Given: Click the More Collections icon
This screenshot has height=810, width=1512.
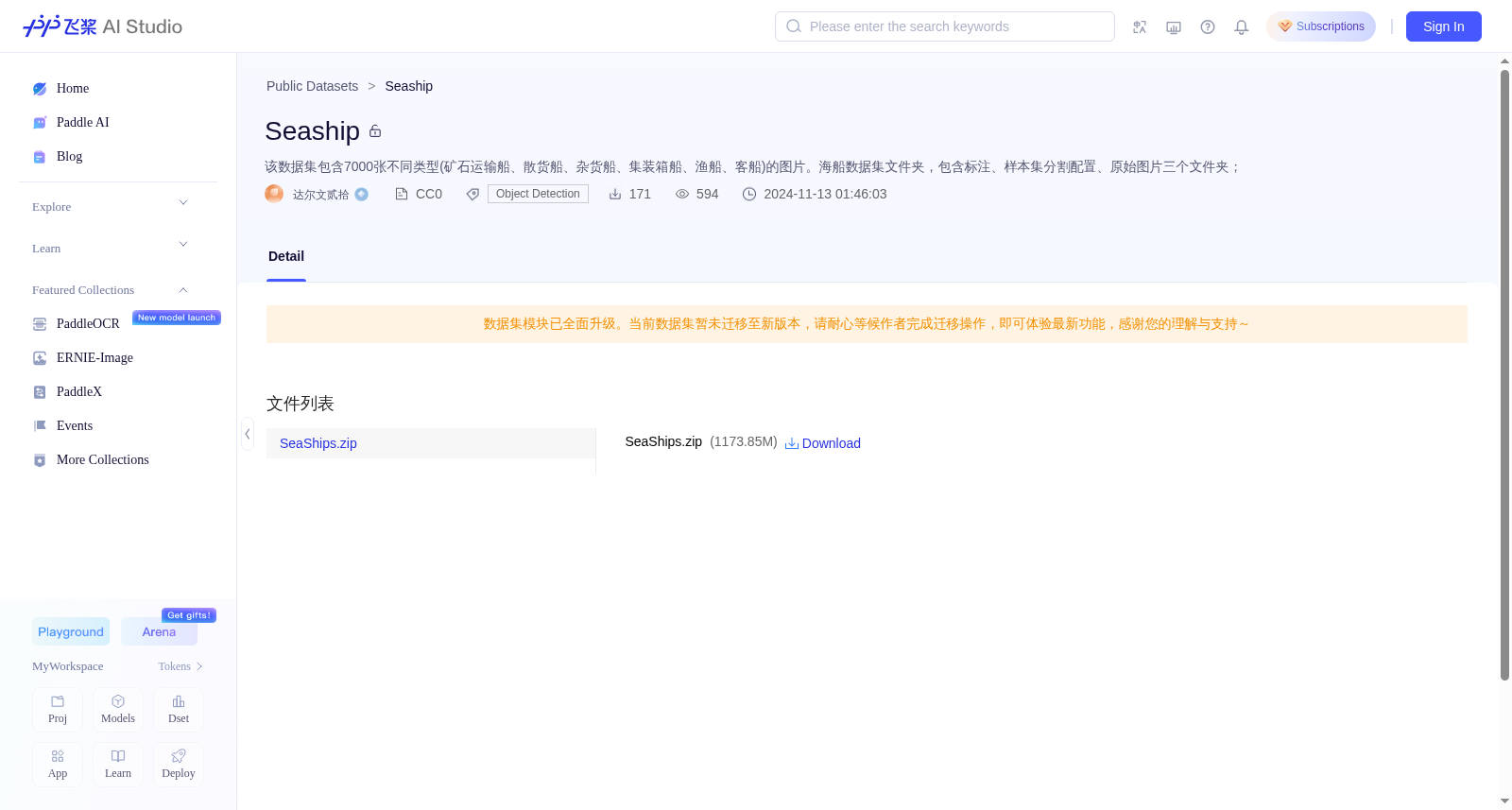Looking at the screenshot, I should 40,460.
